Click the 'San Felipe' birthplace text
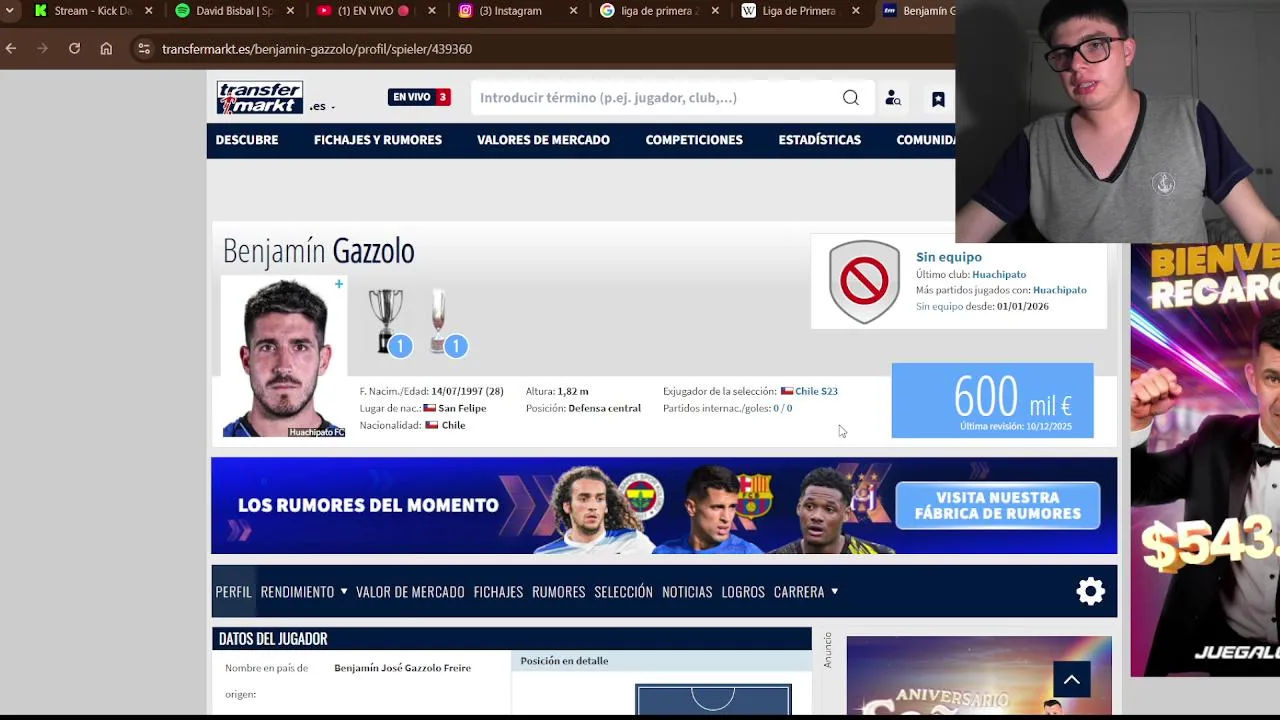The height and width of the screenshot is (720, 1280). coord(462,408)
